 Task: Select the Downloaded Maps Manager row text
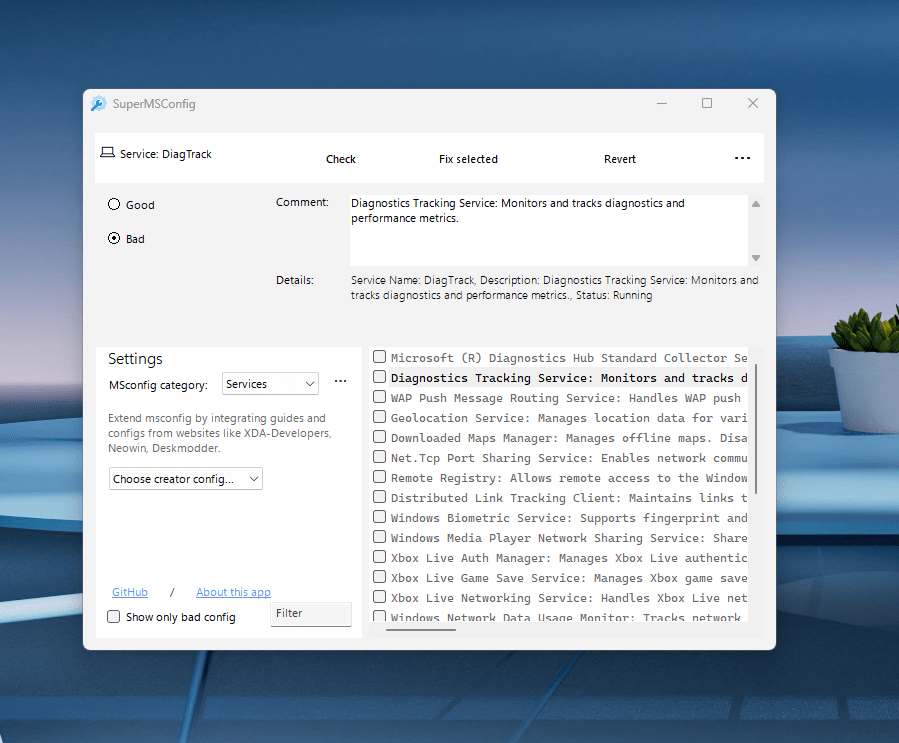(x=569, y=438)
